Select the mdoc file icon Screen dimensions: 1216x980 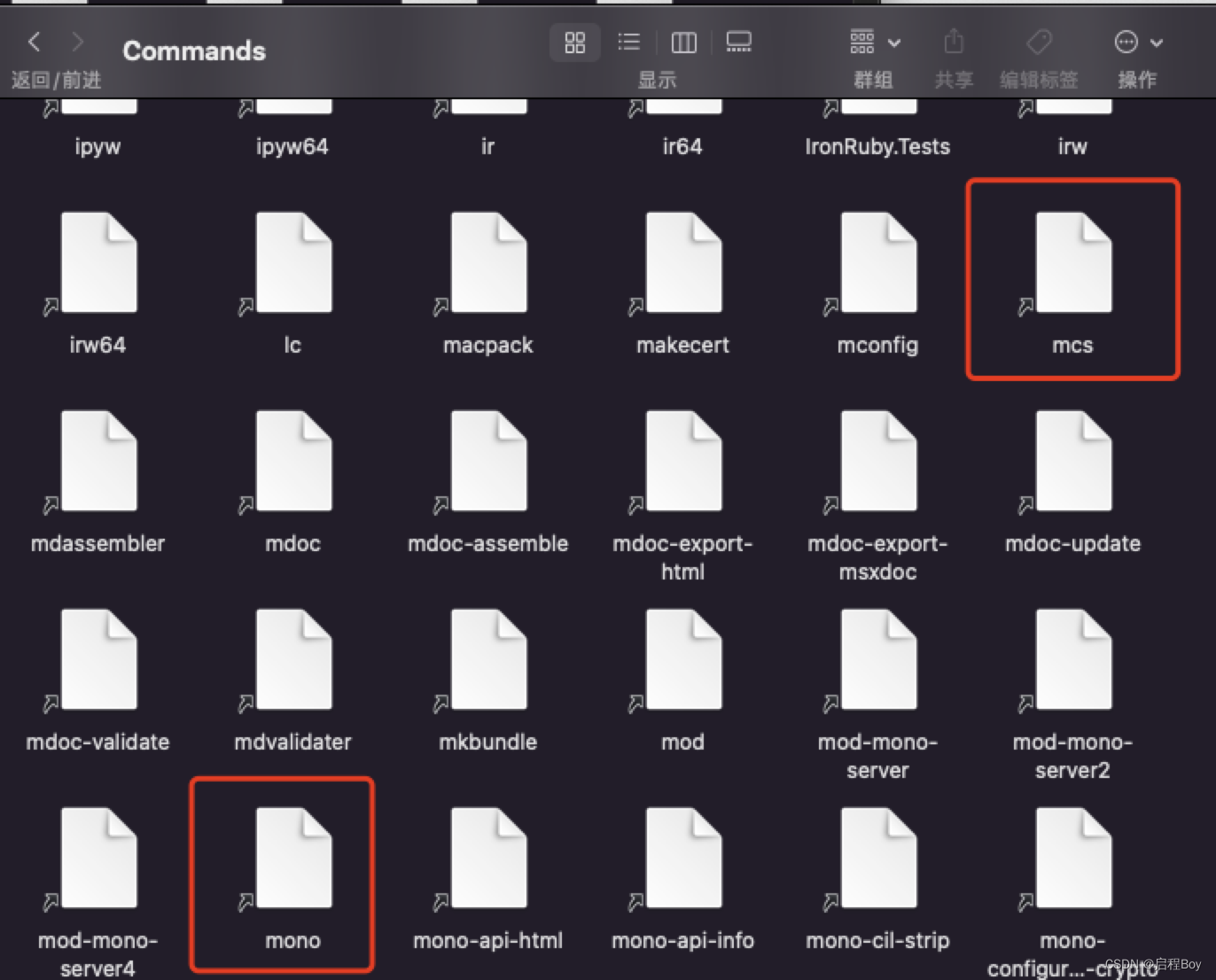tap(293, 461)
